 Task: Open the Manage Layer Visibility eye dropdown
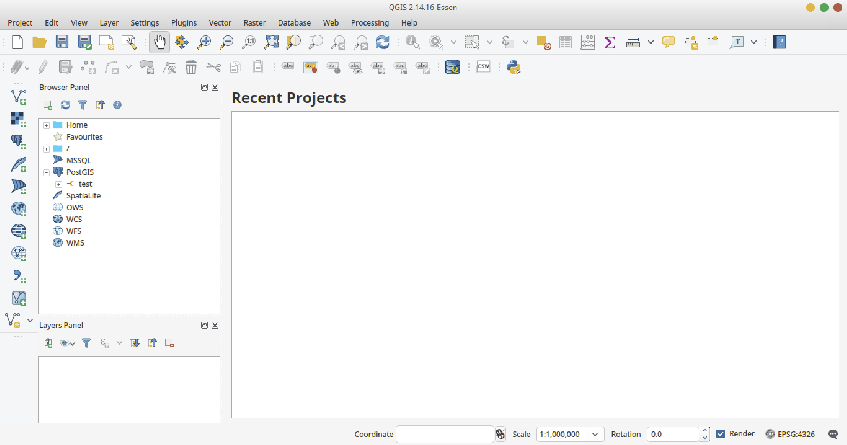67,343
